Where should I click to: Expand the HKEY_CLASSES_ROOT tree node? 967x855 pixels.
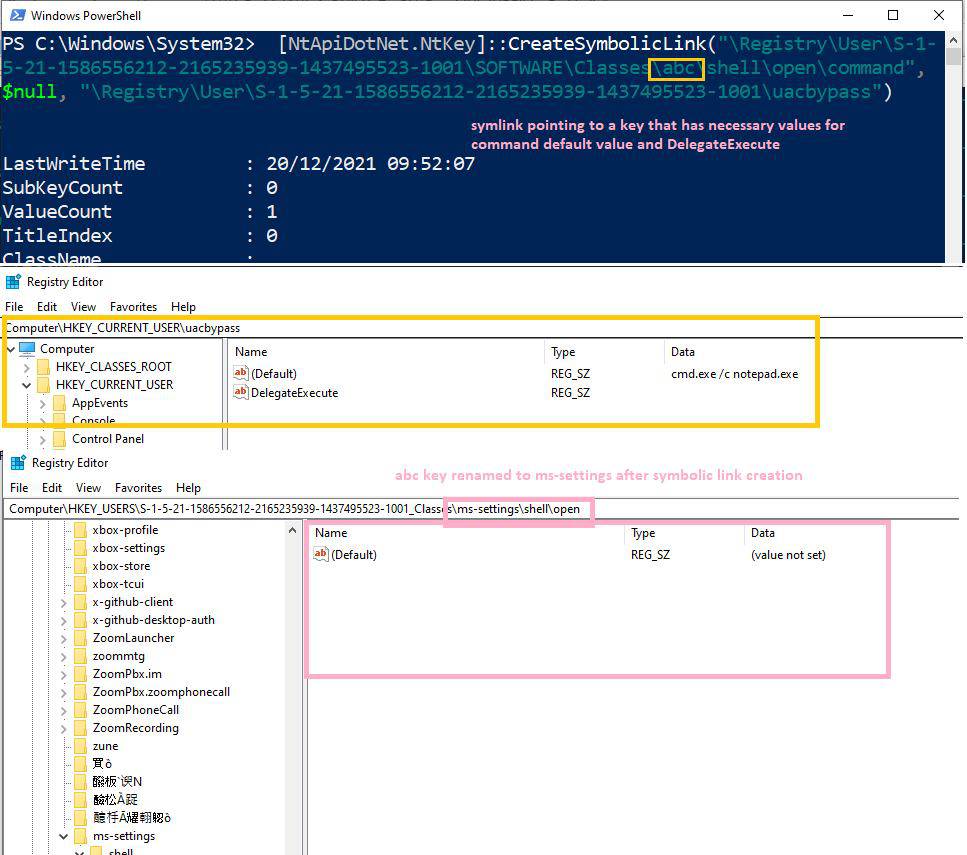point(26,367)
